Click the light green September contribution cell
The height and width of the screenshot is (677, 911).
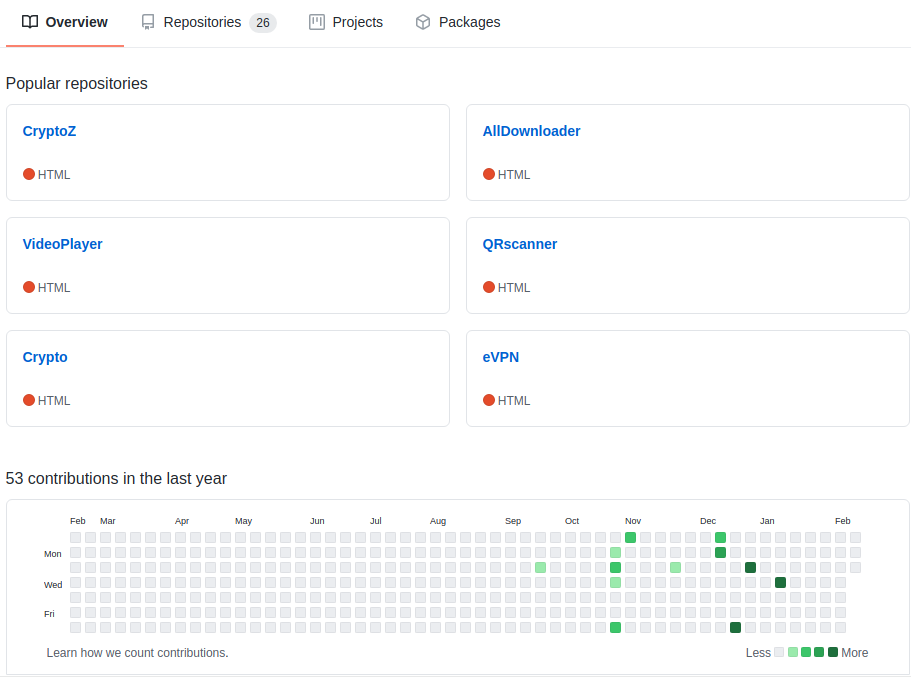[540, 567]
